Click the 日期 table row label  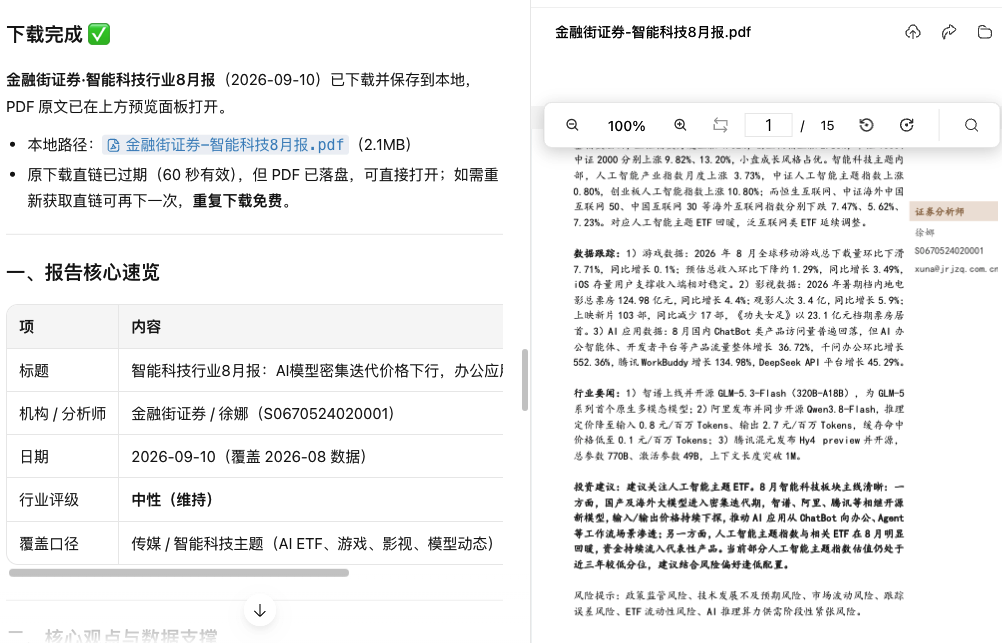click(34, 456)
